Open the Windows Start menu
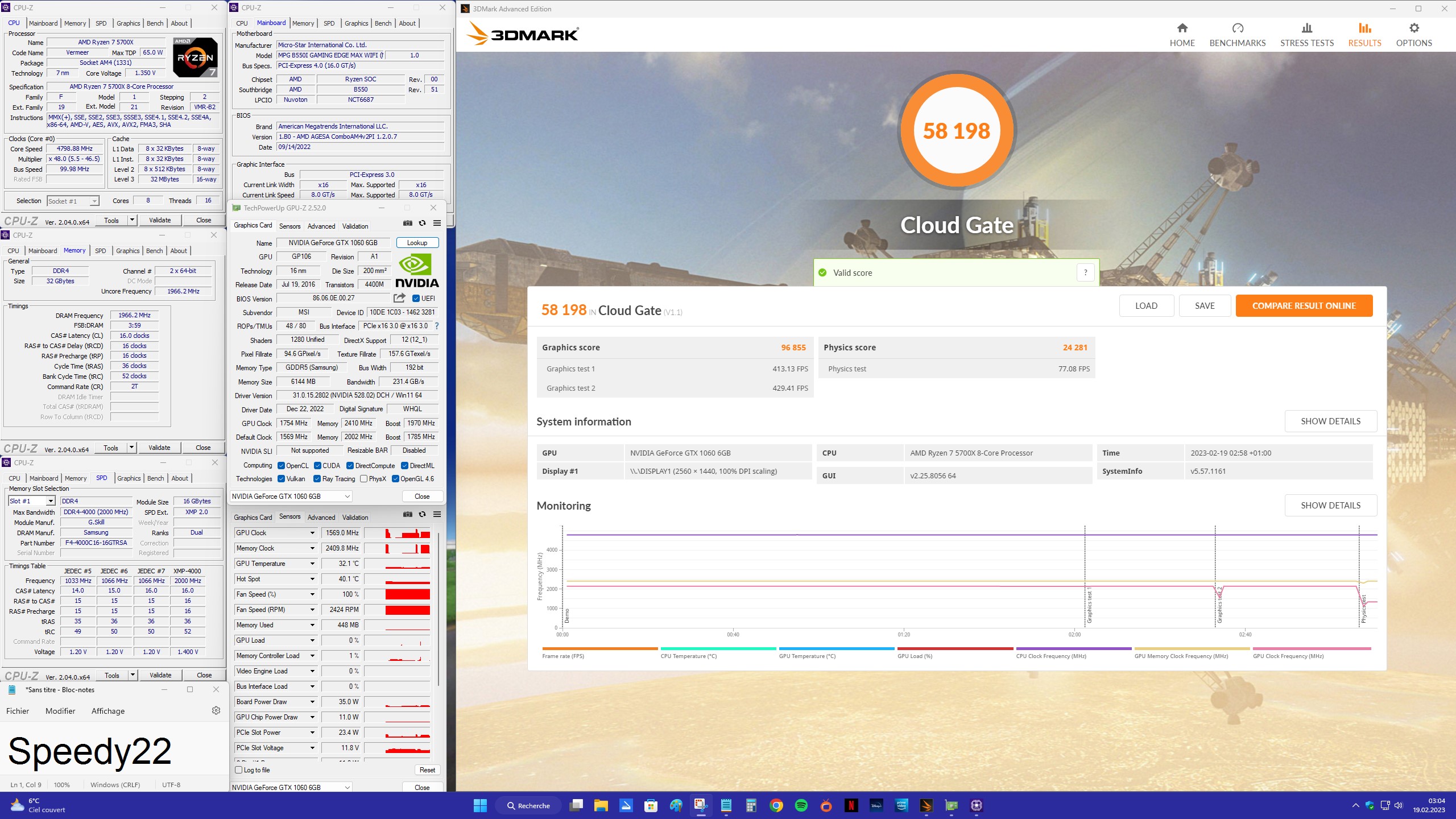The image size is (1456, 819). (x=480, y=805)
